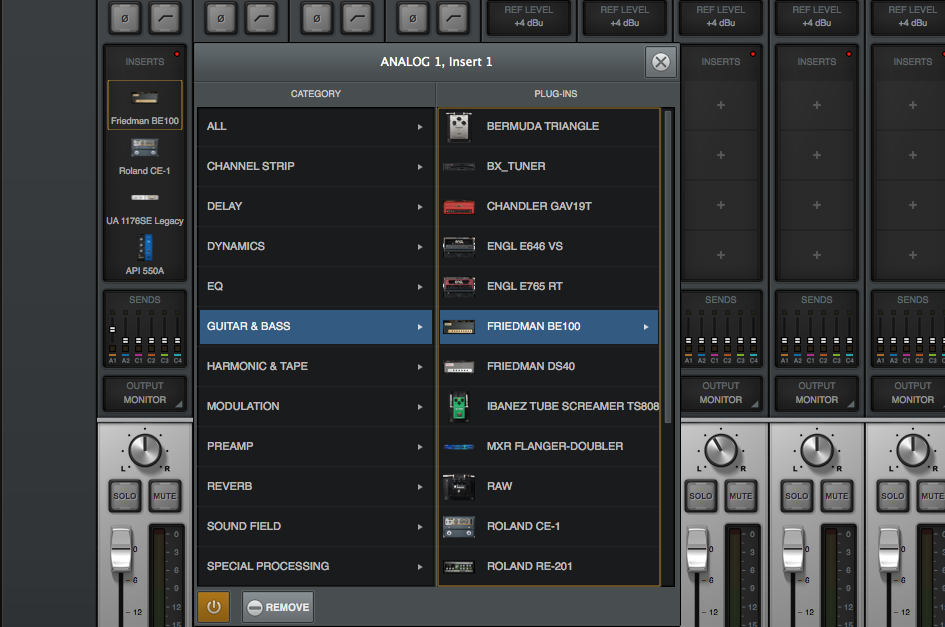The image size is (945, 627).
Task: Expand the MODULATION category arrow
Action: (x=420, y=407)
